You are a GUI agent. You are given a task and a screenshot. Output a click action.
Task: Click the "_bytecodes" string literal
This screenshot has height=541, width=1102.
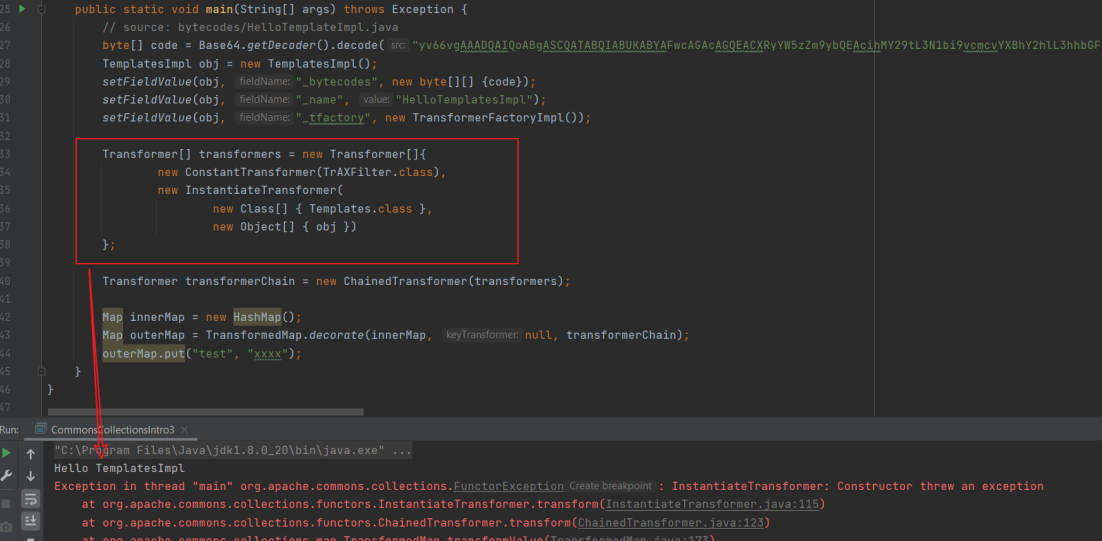(x=337, y=82)
